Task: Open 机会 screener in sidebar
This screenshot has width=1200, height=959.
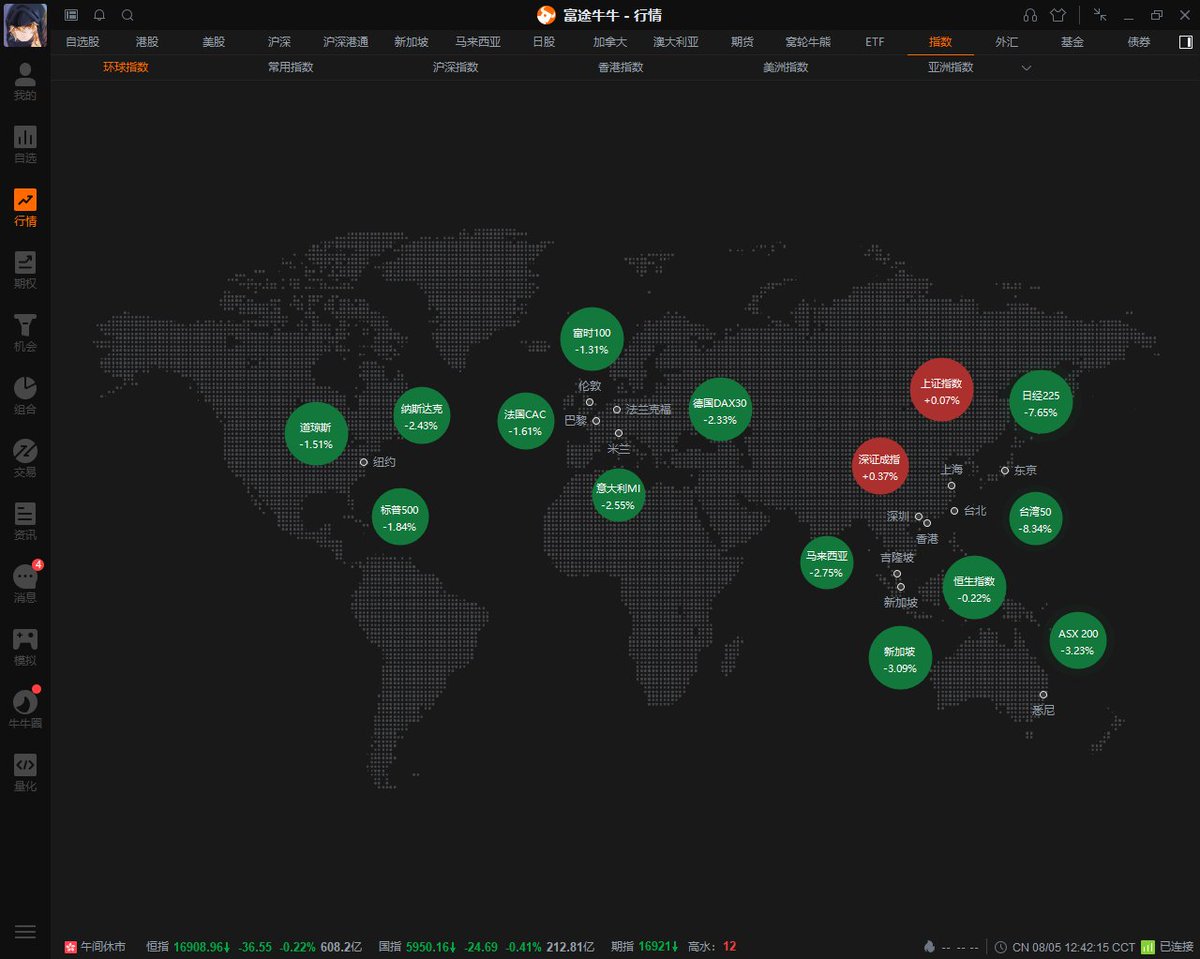Action: click(x=25, y=333)
